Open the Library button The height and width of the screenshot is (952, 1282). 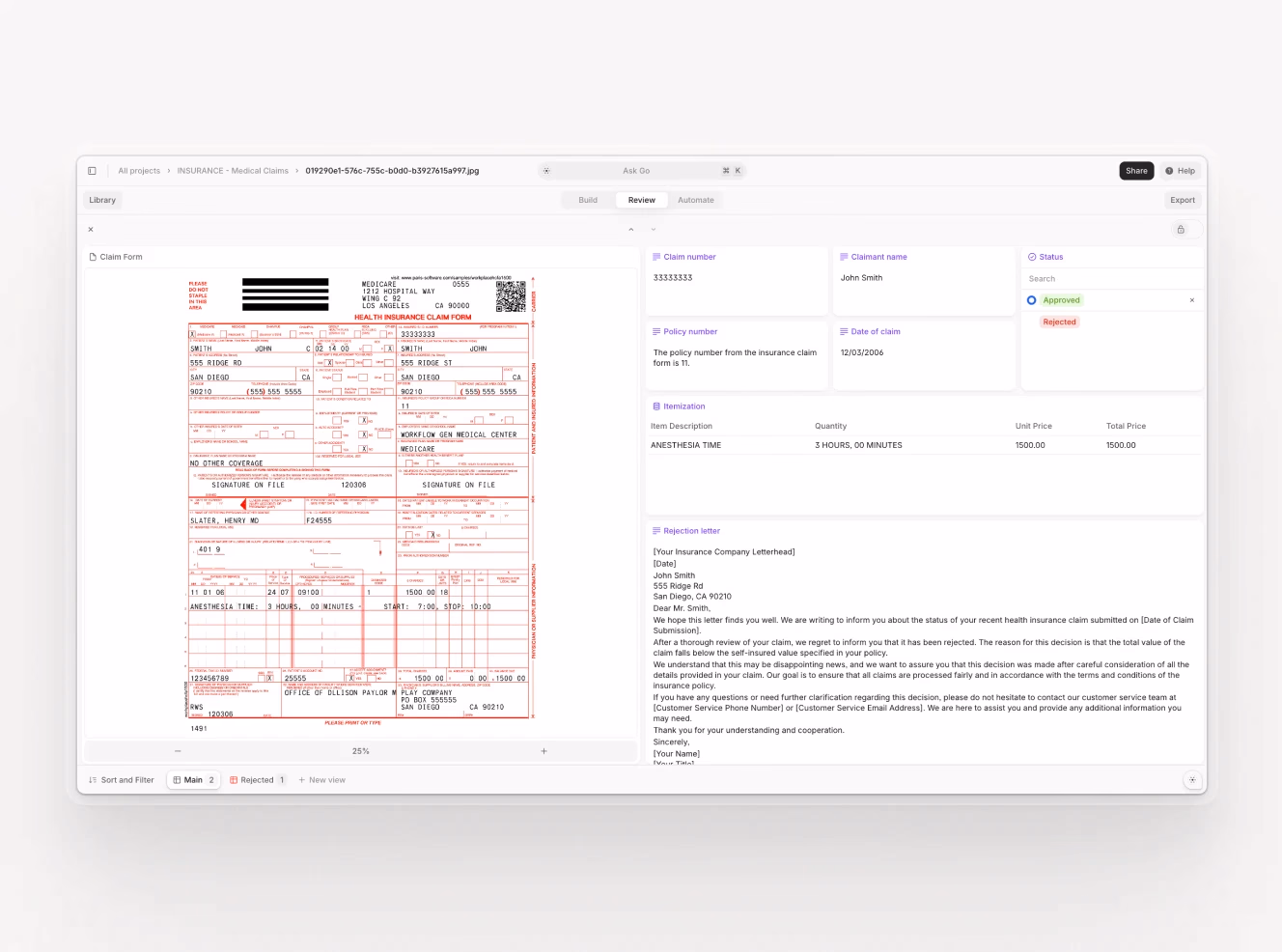point(102,200)
